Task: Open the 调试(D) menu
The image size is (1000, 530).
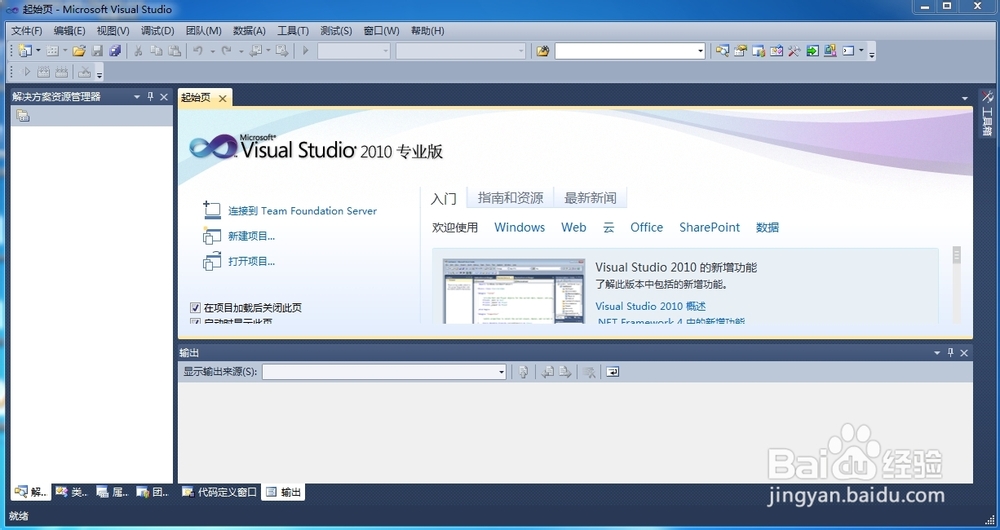Action: pos(158,31)
